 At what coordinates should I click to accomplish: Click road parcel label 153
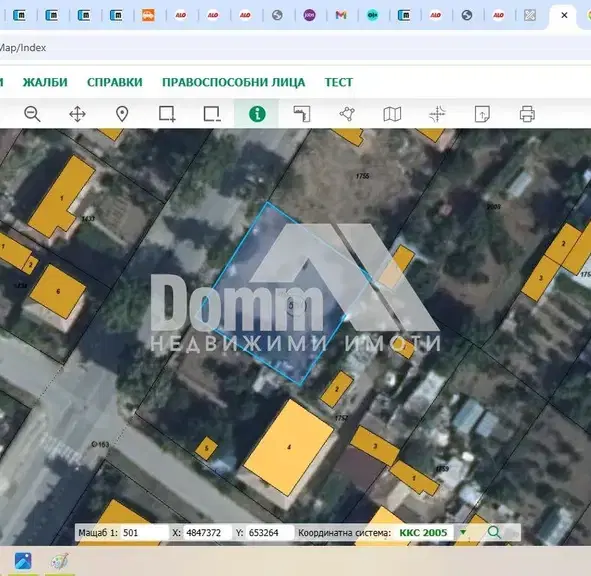[x=101, y=444]
